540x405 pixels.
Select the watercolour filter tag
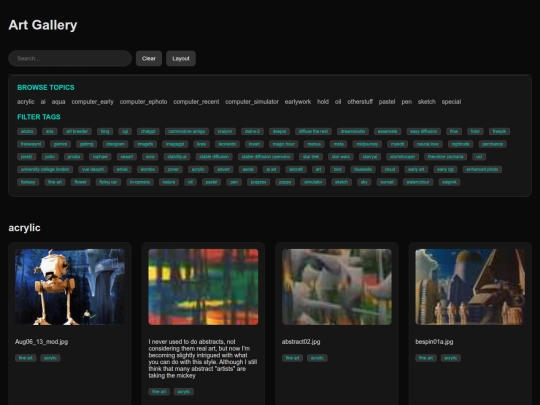point(418,183)
